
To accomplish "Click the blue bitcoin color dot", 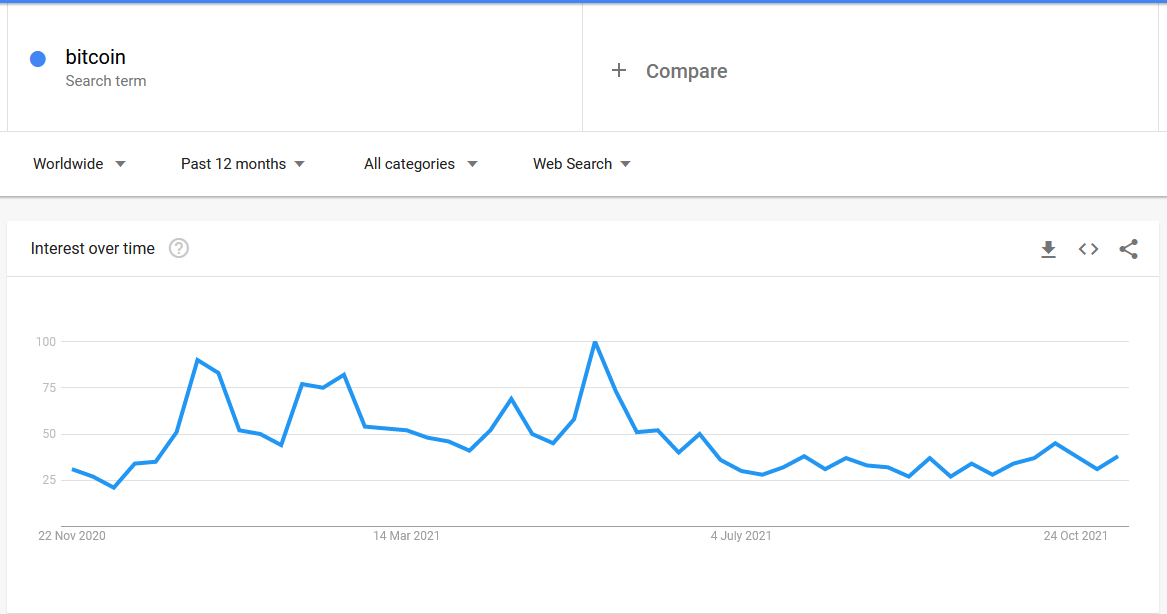I will coord(38,59).
